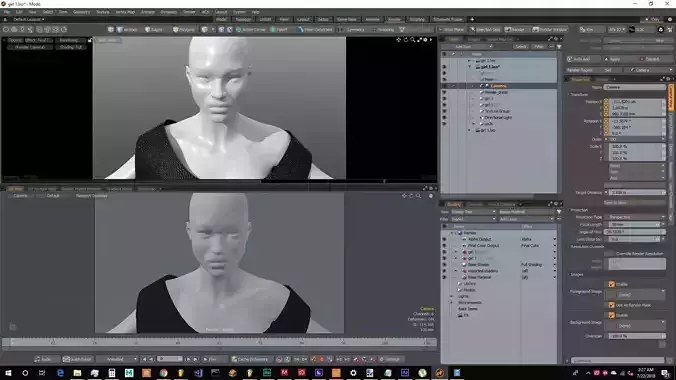Click the filter funnel icon in Items list

click(559, 47)
